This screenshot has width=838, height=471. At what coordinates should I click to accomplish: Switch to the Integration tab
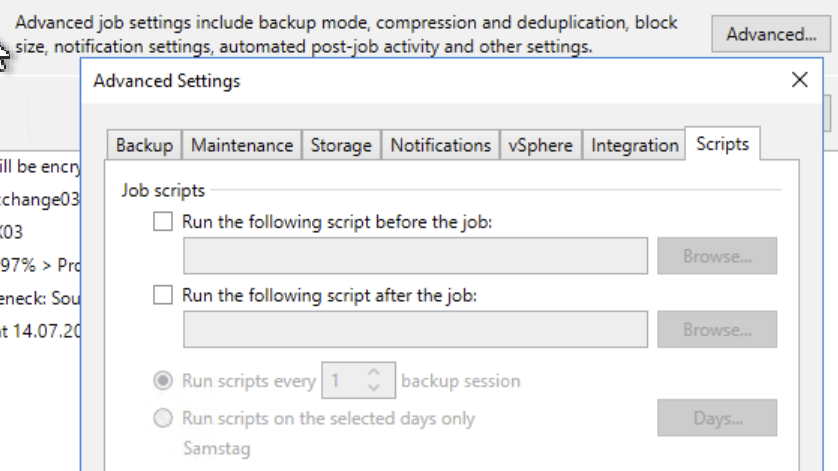[634, 145]
